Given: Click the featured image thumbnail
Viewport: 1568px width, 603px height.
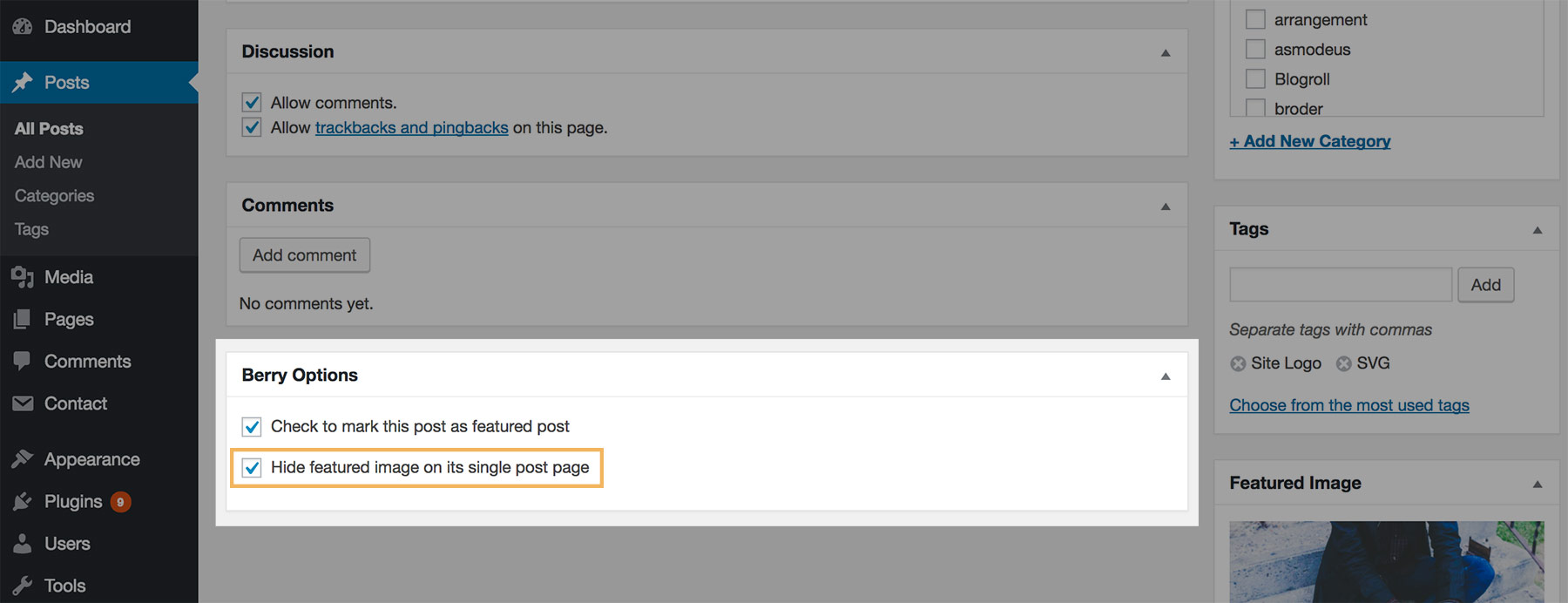Looking at the screenshot, I should [1386, 562].
